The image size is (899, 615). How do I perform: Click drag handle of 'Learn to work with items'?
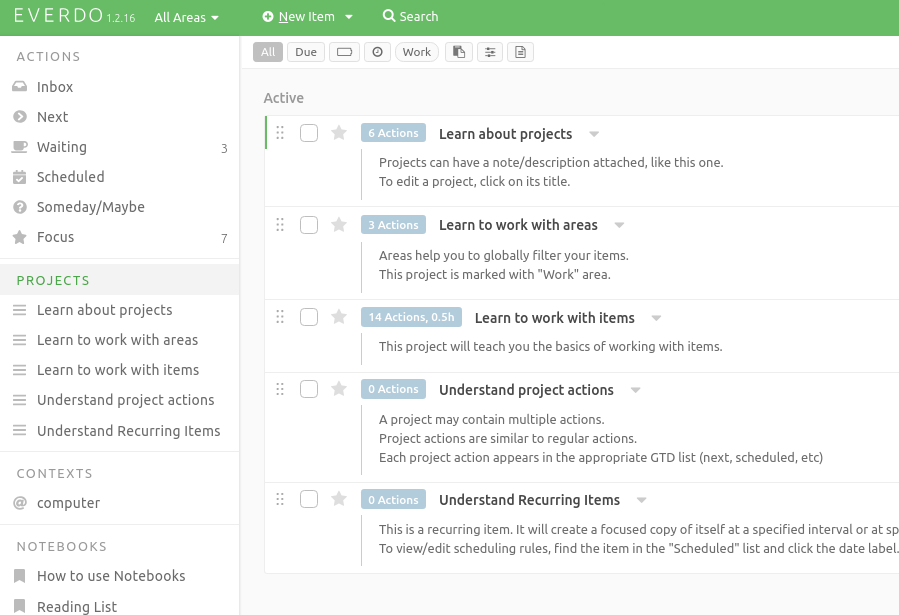pyautogui.click(x=280, y=317)
